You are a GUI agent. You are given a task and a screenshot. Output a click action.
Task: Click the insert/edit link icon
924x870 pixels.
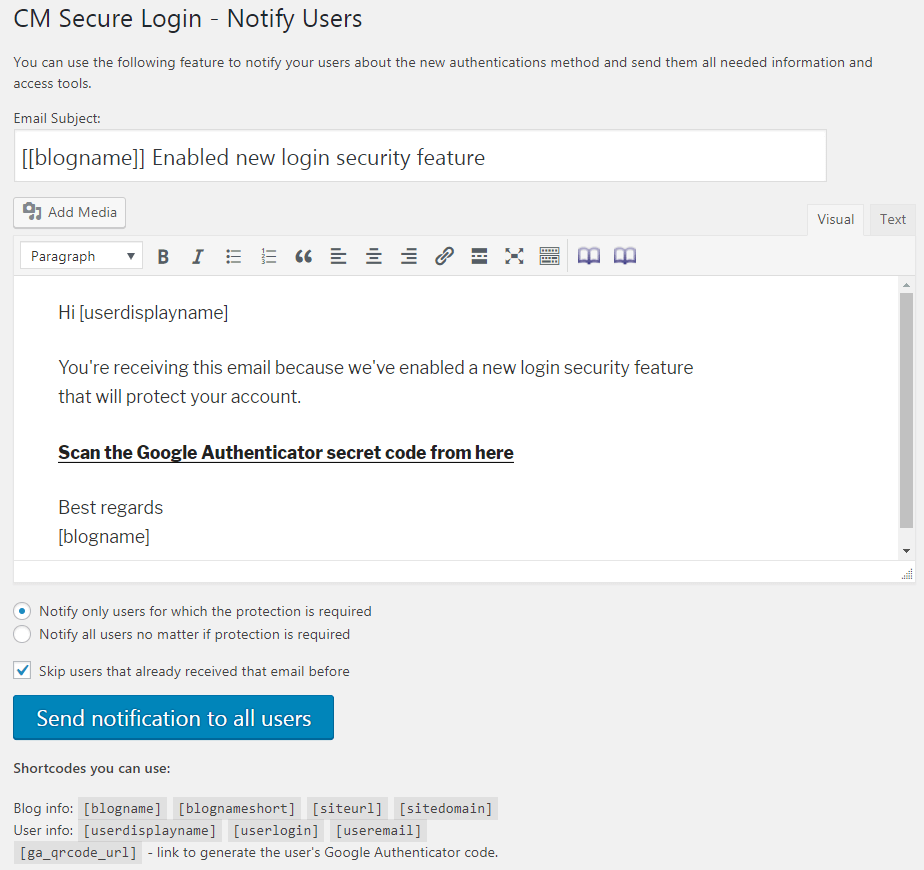pyautogui.click(x=444, y=257)
